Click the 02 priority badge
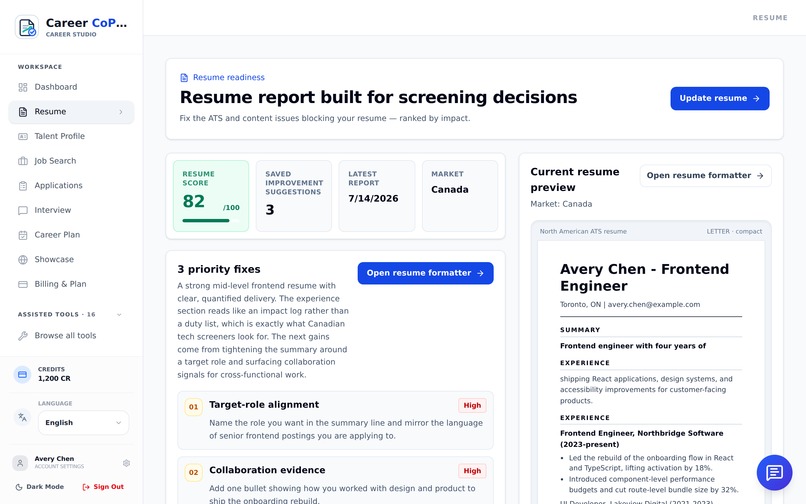This screenshot has height=504, width=806. 193,472
